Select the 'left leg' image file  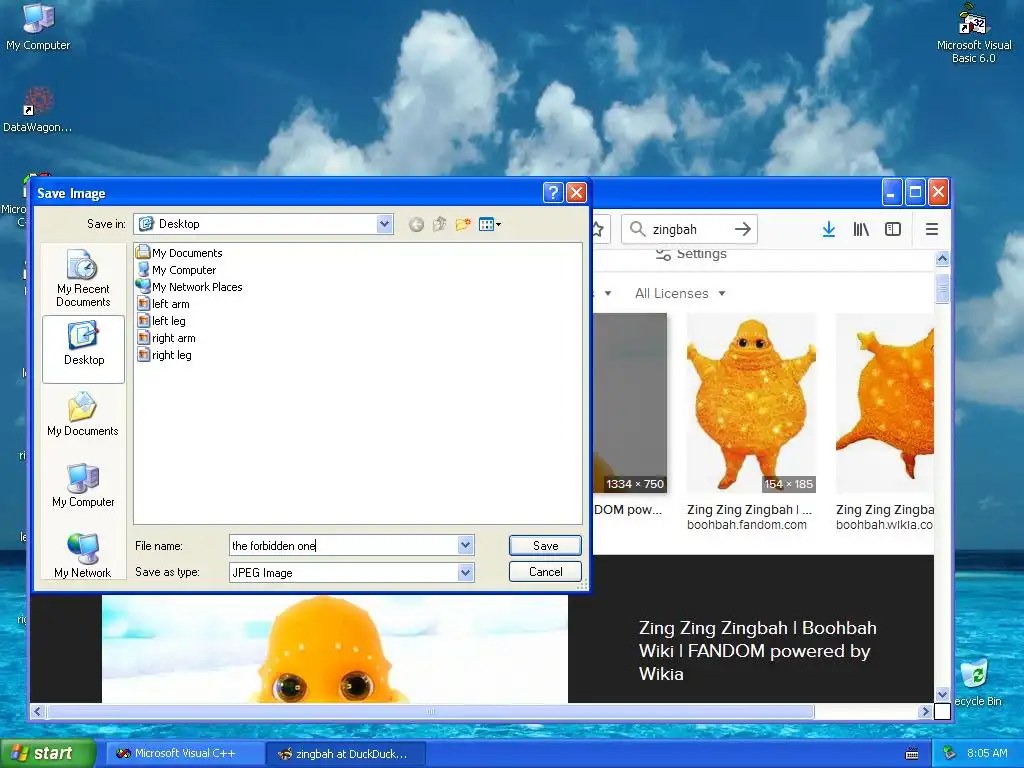tap(161, 321)
